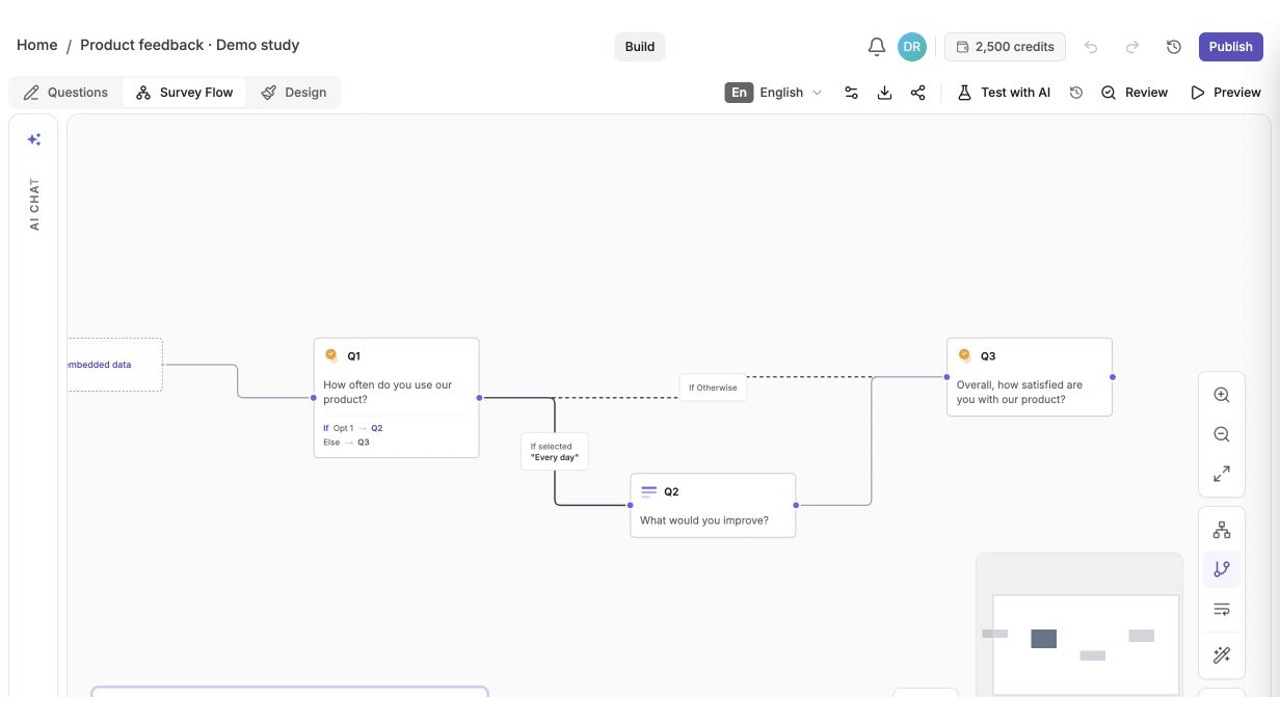
Task: Open test history icon next to Test with AI
Action: tap(1076, 92)
